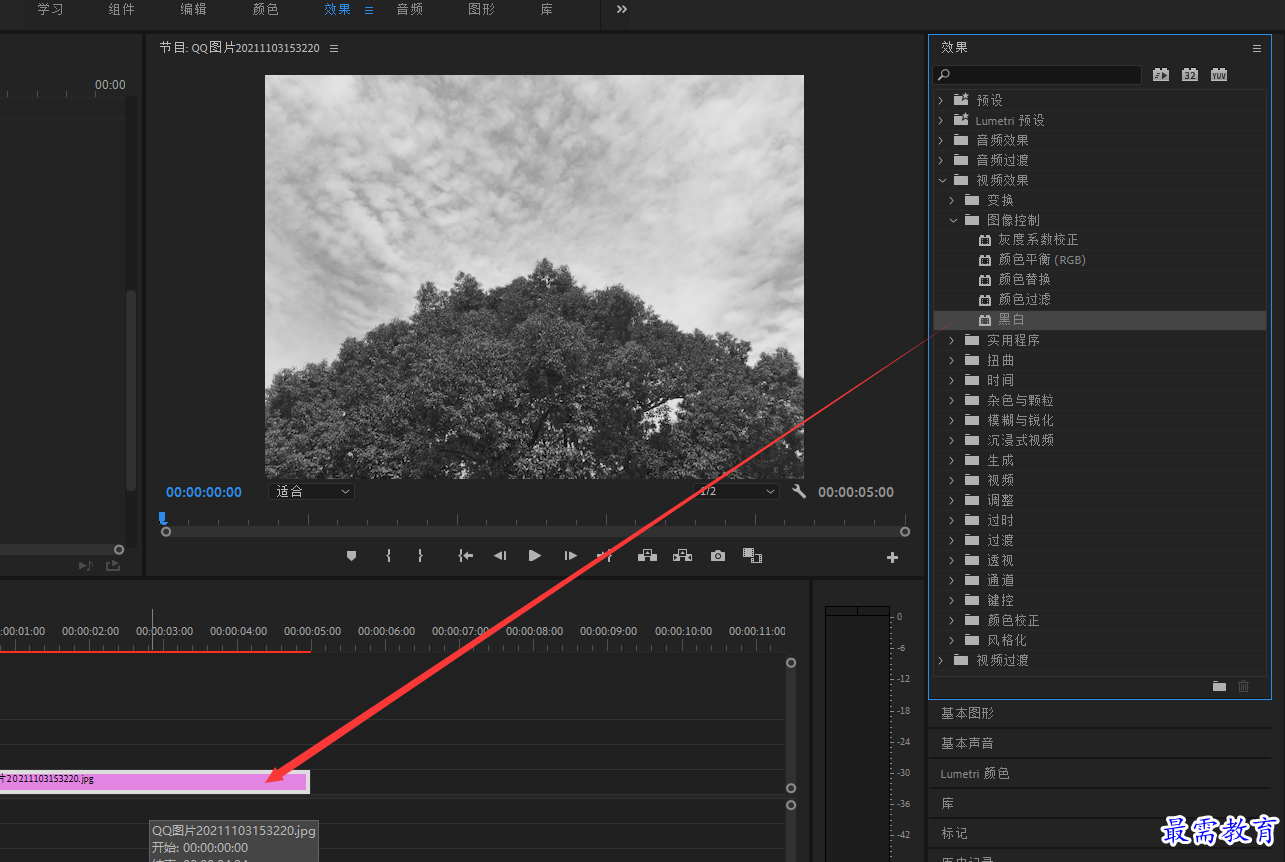Screen dimensions: 1285x862
Task: Go to In point button
Action: 465,556
